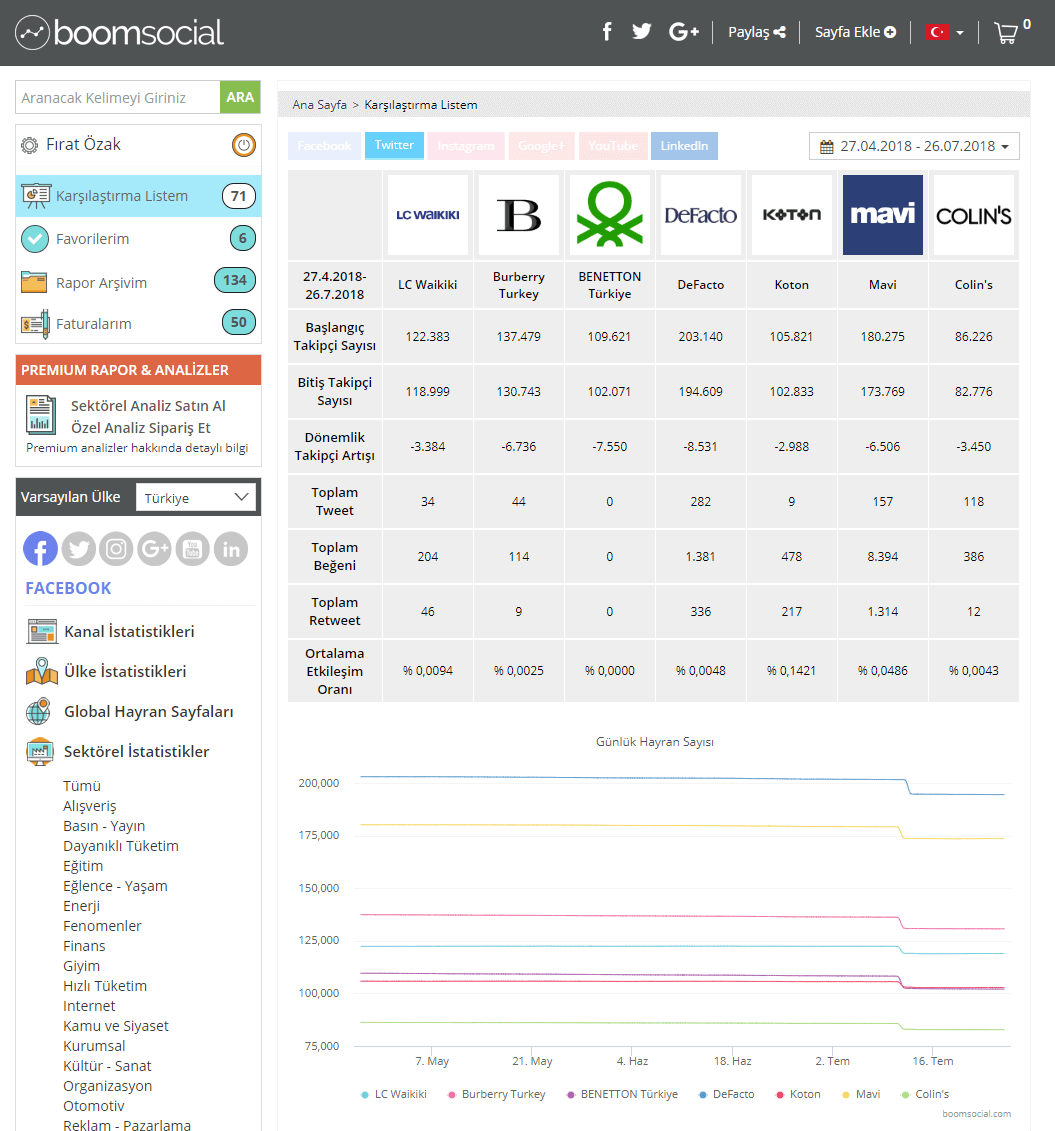
Task: Switch to the Facebook tab
Action: (325, 146)
